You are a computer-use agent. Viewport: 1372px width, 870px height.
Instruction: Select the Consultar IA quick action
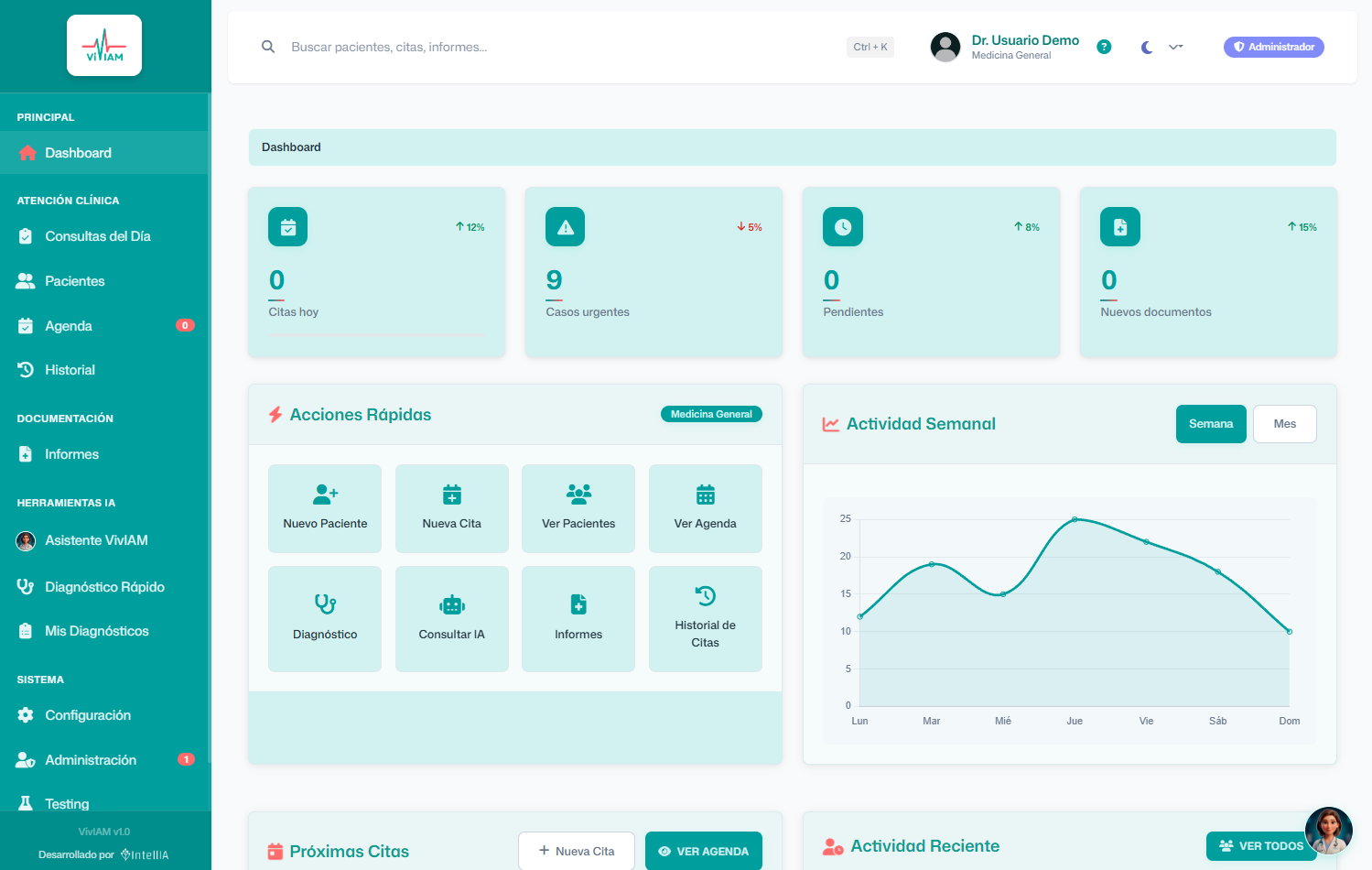tap(451, 618)
